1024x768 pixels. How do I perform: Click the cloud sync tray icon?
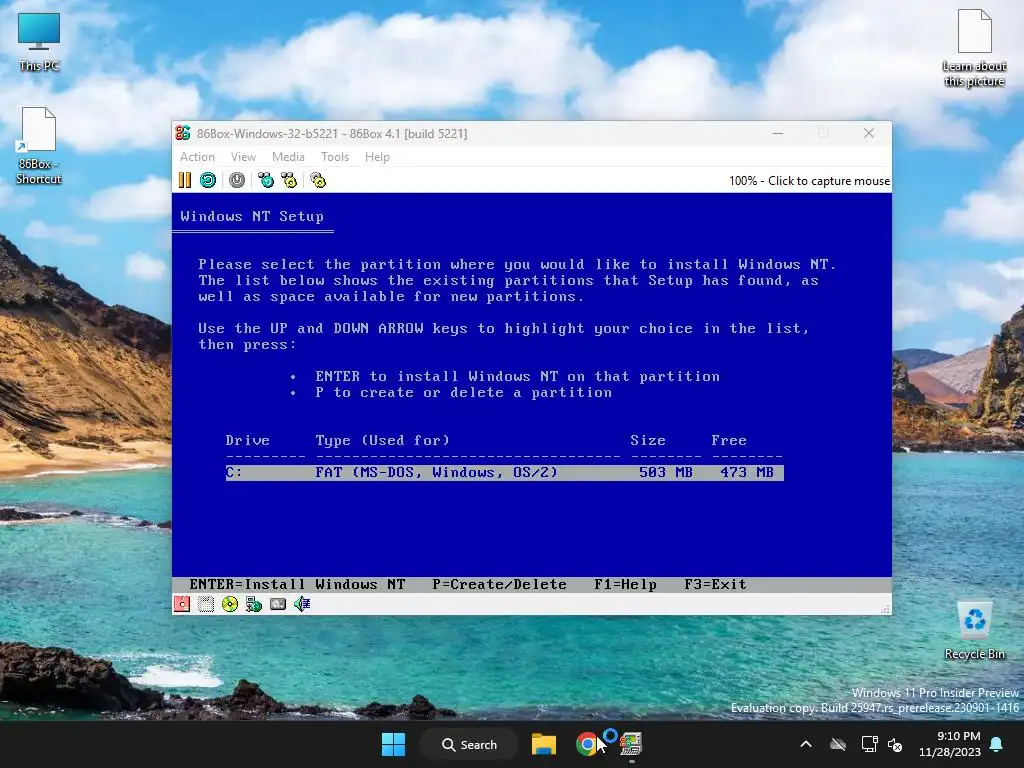[838, 744]
